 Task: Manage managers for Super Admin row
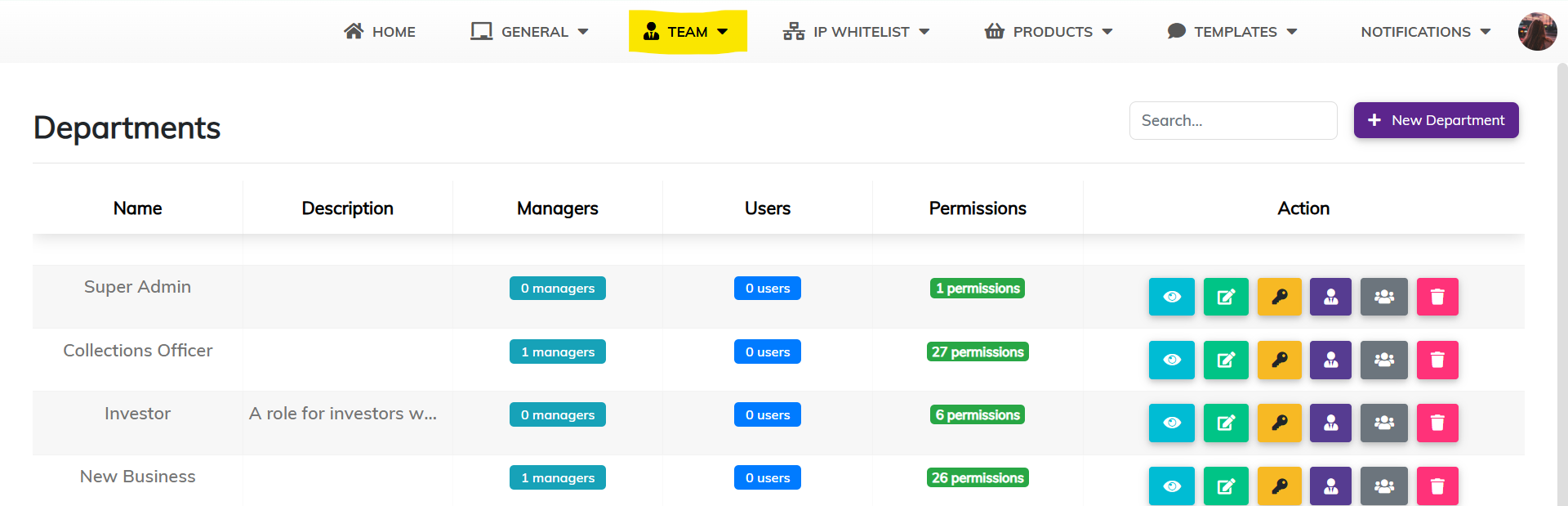coord(1330,297)
